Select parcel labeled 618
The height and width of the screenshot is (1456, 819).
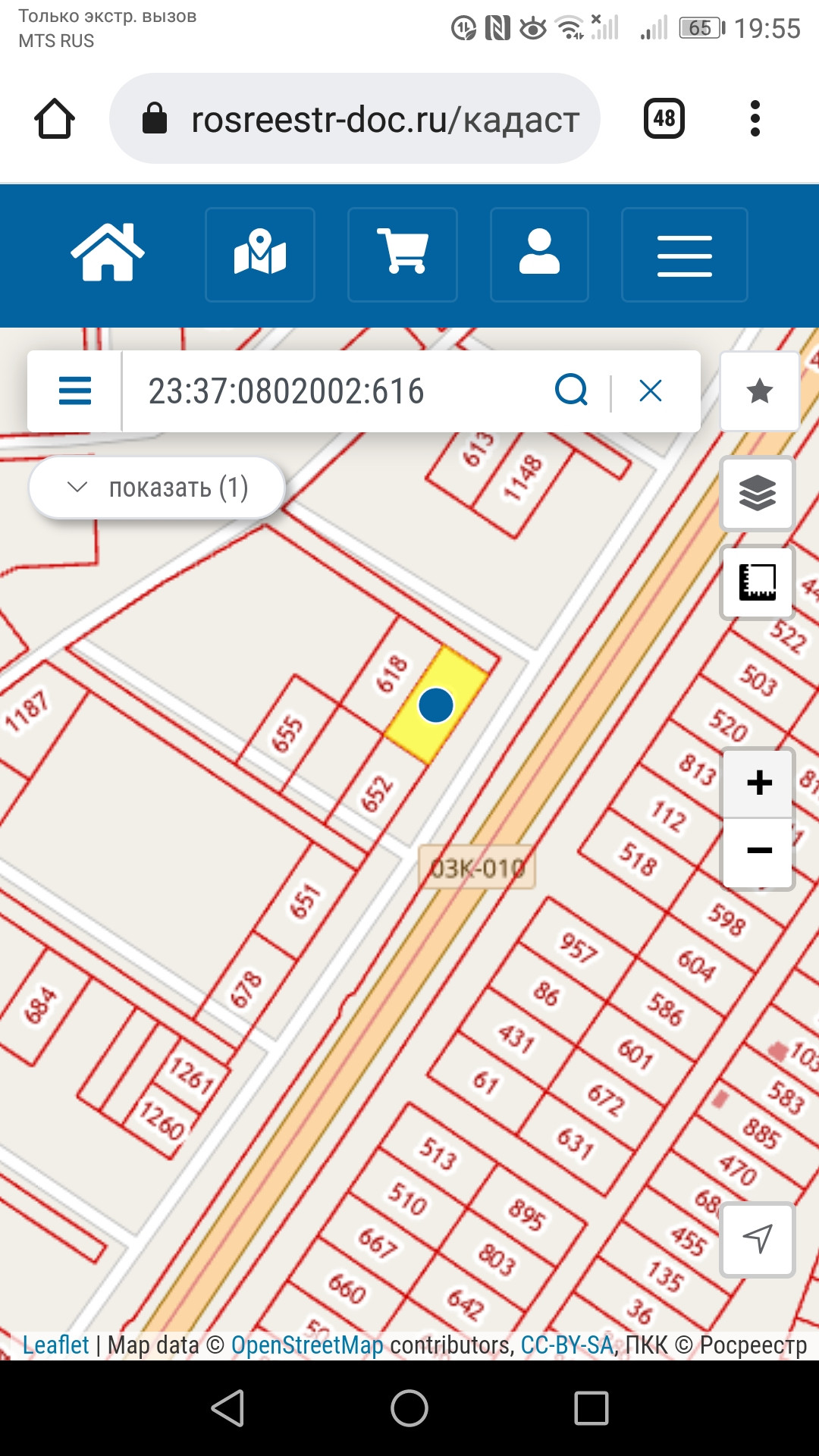pyautogui.click(x=392, y=674)
